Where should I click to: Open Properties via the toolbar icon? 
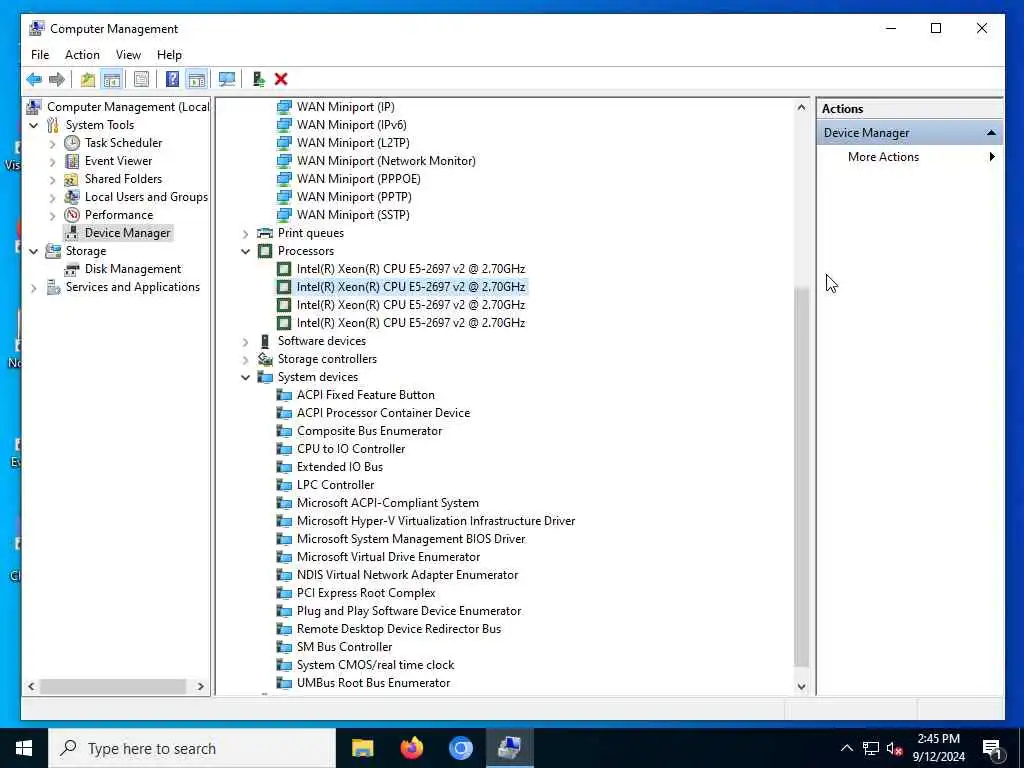141,80
